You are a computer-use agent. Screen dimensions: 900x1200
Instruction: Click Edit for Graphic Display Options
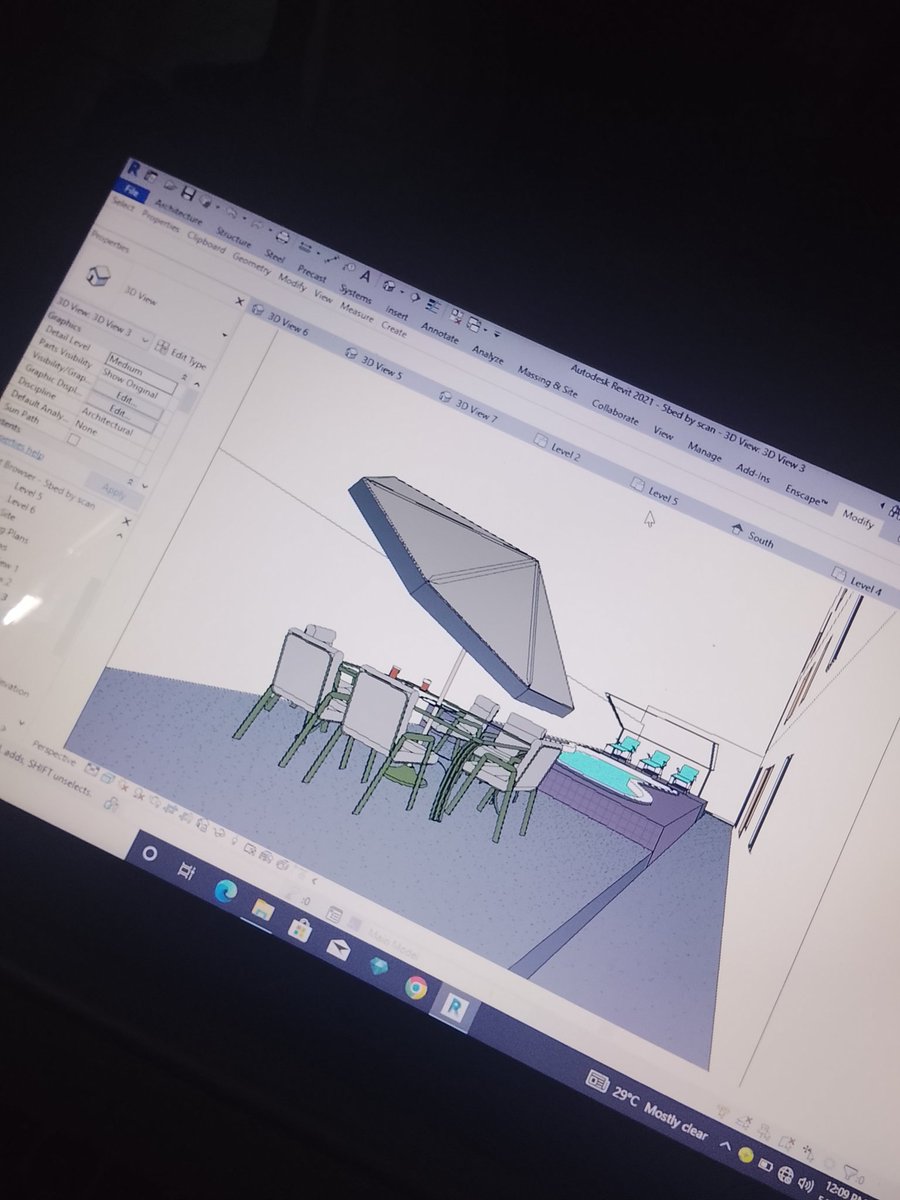pos(122,410)
